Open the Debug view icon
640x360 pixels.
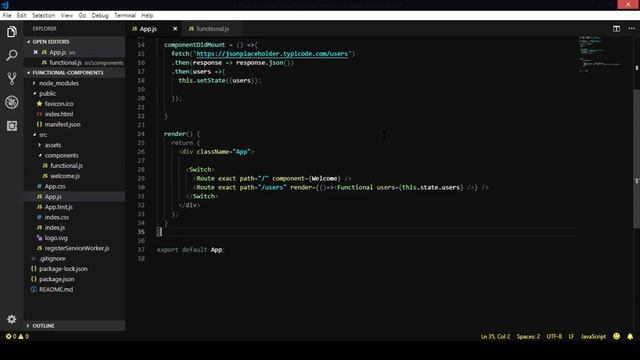[x=11, y=102]
